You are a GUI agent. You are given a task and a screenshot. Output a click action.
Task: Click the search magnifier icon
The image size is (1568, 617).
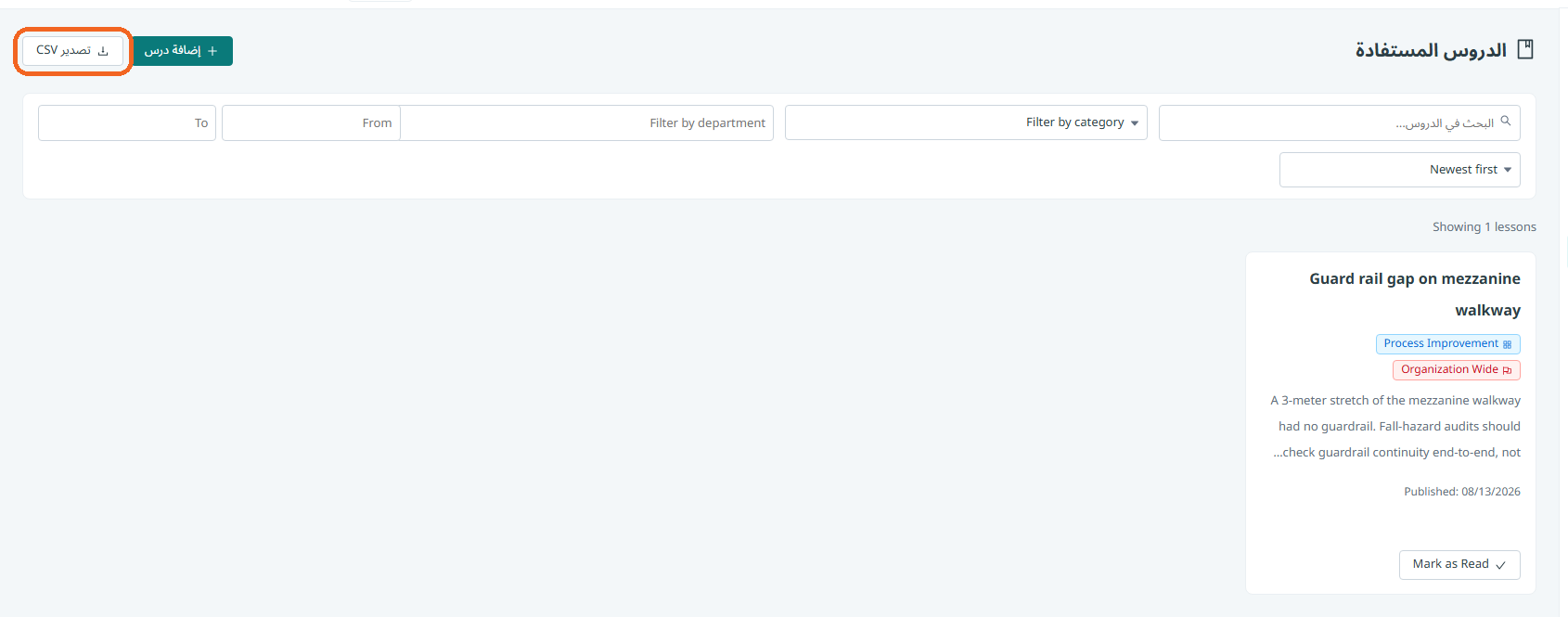coord(1506,121)
